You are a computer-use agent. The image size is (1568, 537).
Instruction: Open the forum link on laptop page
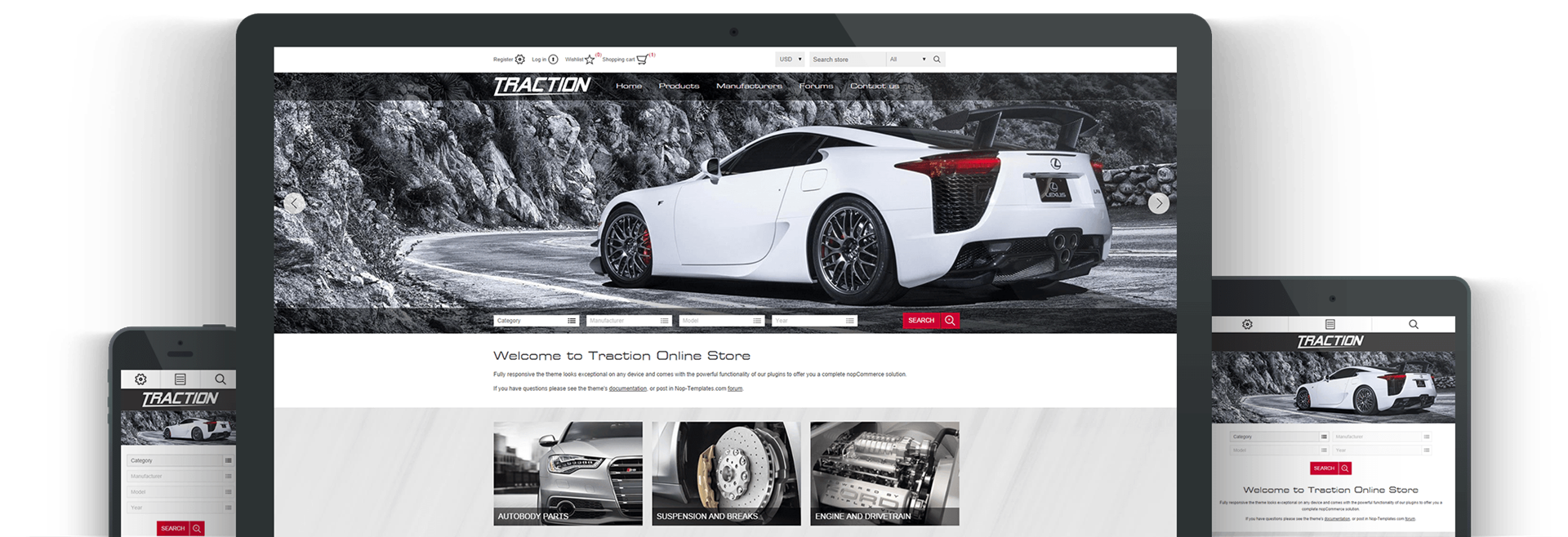[x=735, y=388]
